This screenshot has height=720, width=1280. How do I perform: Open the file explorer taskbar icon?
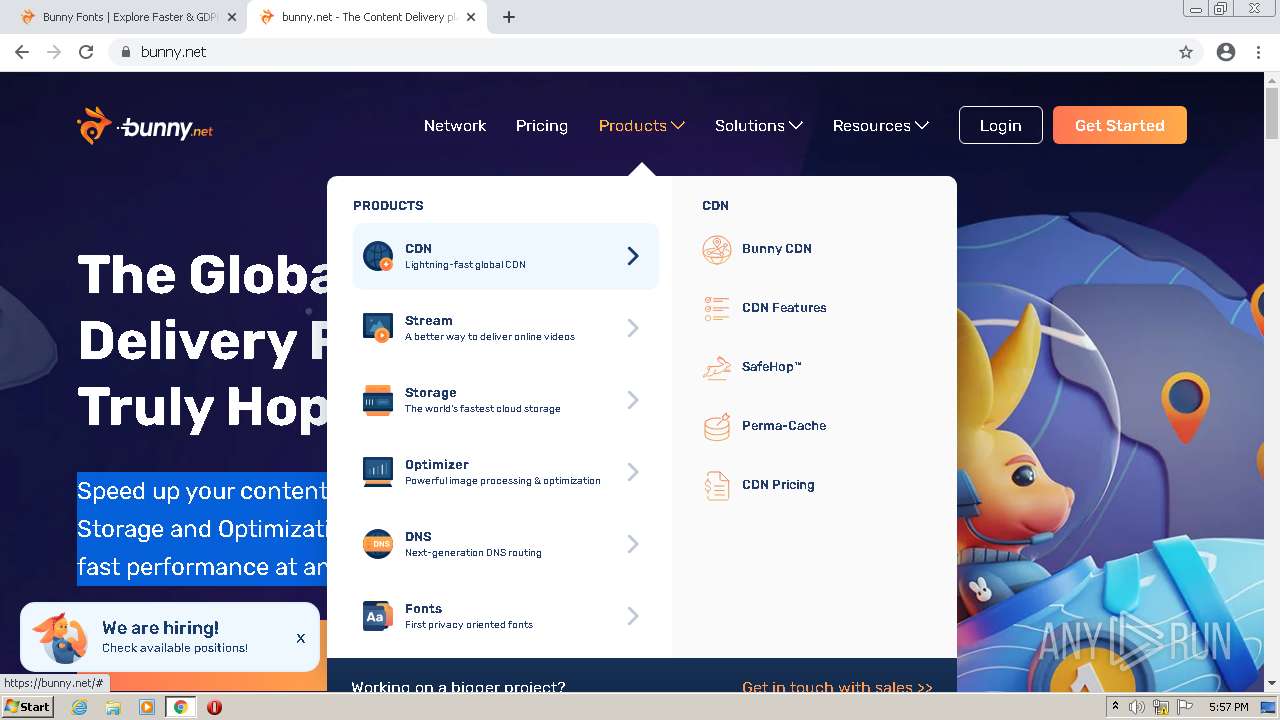click(113, 707)
